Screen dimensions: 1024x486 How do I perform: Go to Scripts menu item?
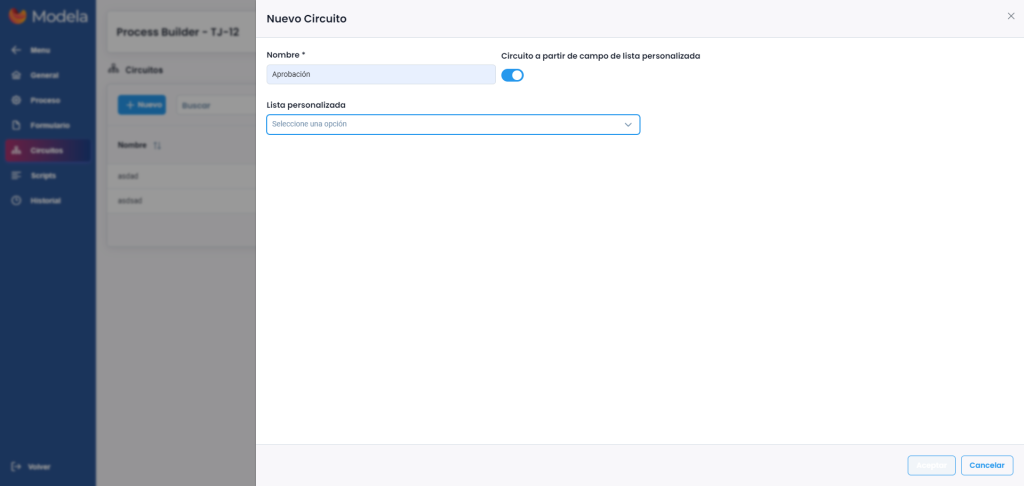coord(43,175)
